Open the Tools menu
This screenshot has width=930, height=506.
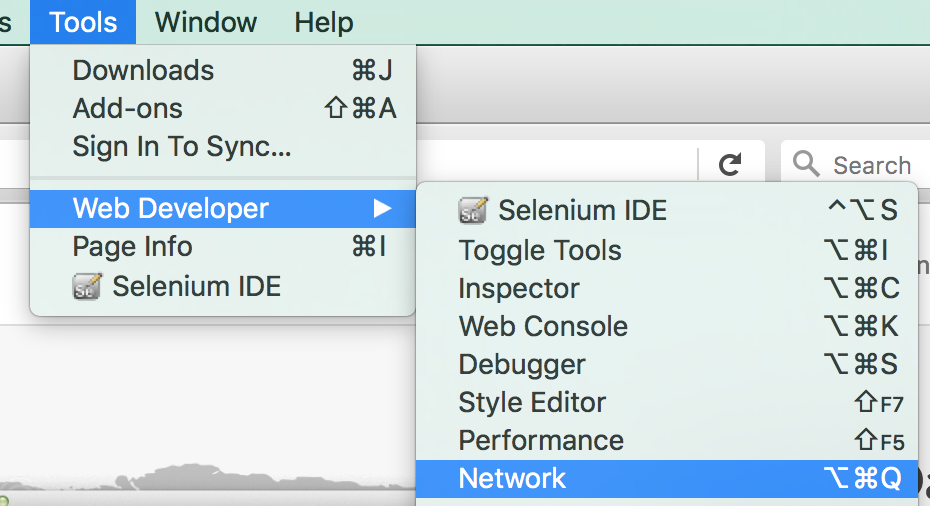[x=83, y=23]
